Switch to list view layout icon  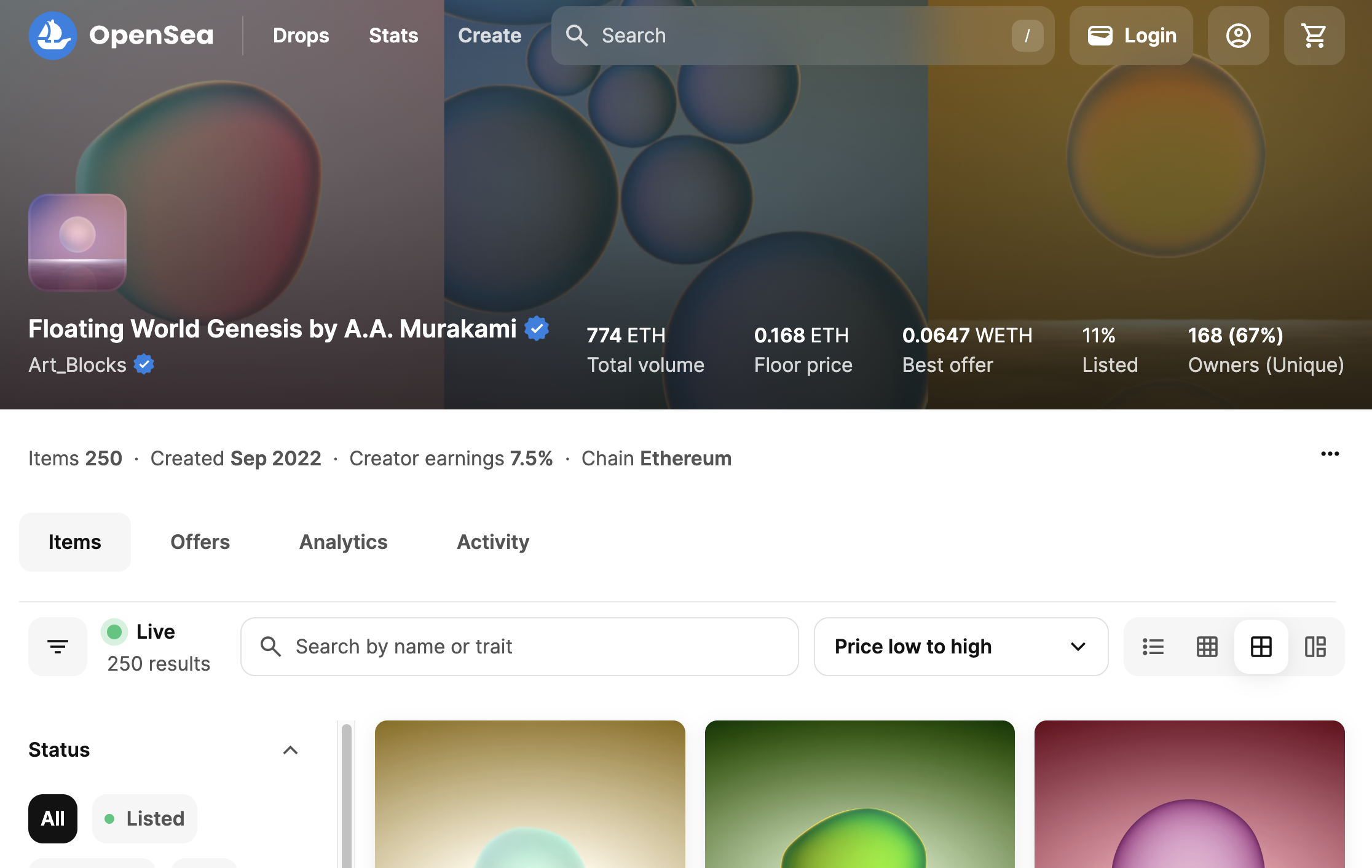pyautogui.click(x=1153, y=647)
